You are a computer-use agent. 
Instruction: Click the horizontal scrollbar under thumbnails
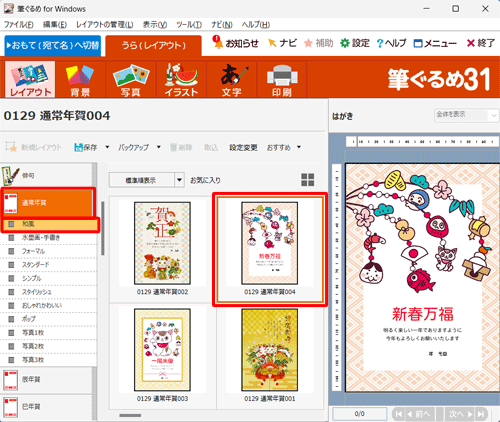click(x=130, y=415)
